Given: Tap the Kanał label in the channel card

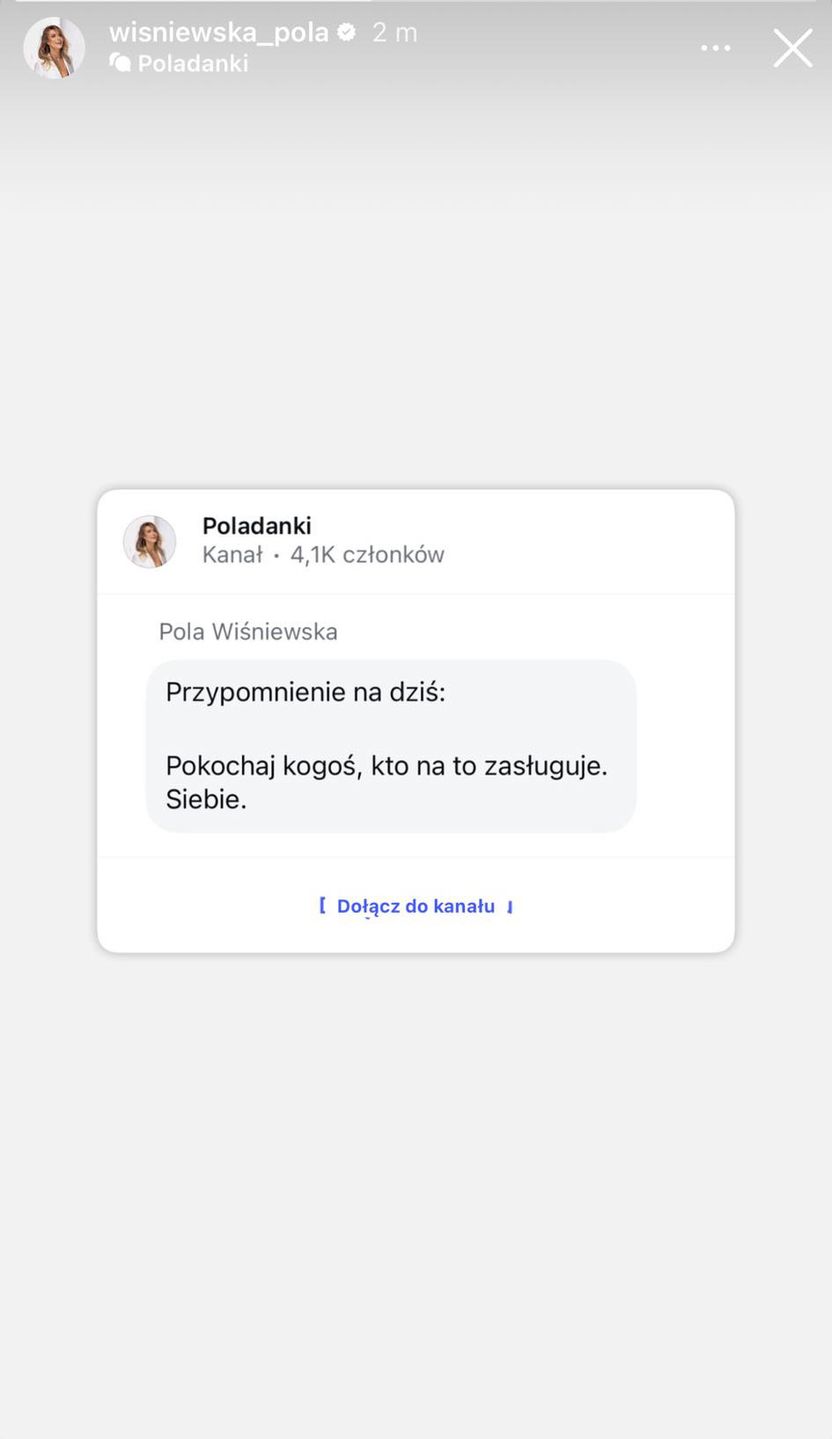Looking at the screenshot, I should tap(232, 554).
